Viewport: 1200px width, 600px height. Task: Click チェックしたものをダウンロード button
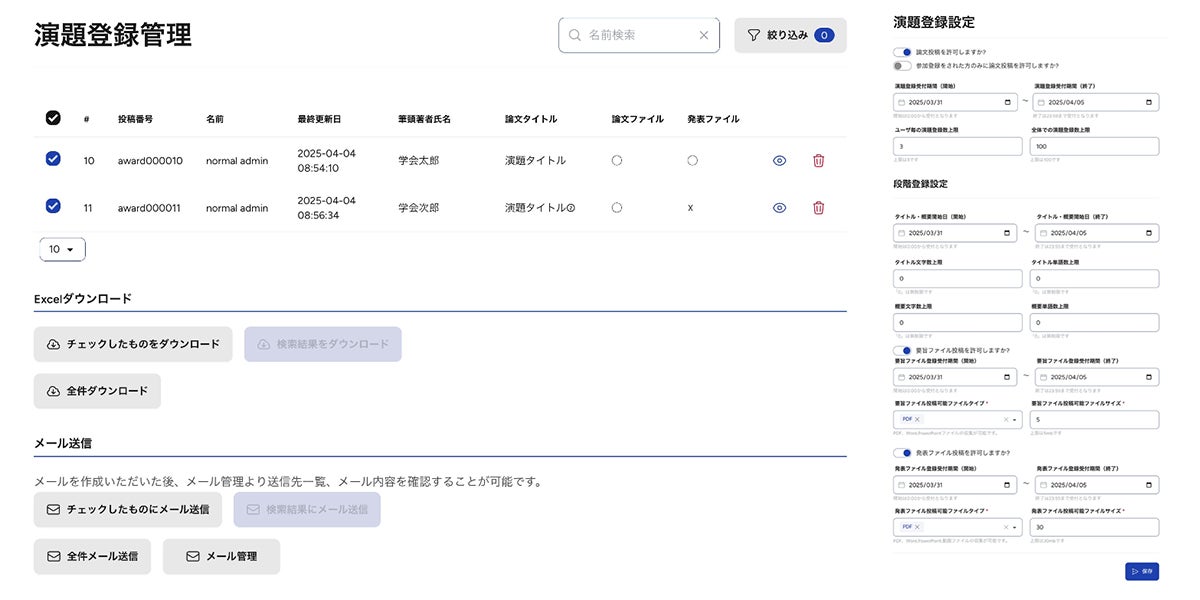click(133, 344)
